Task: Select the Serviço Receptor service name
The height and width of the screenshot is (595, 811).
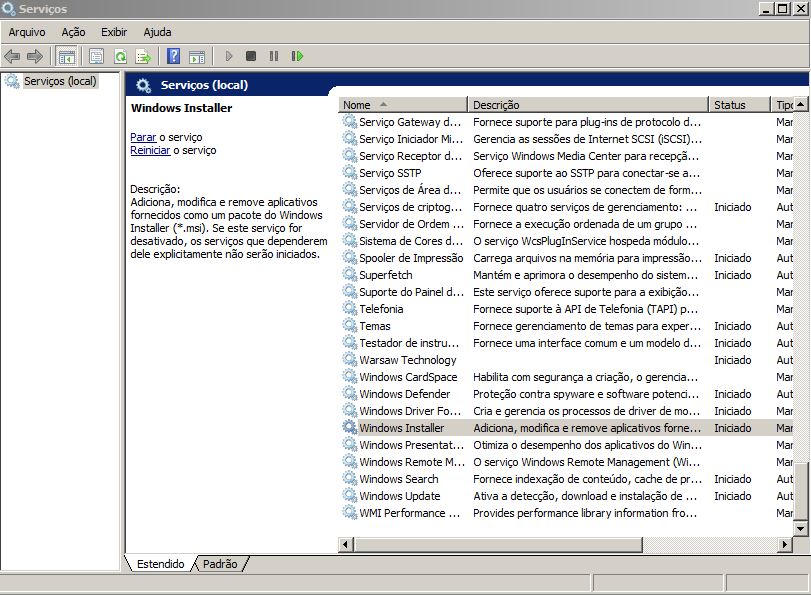Action: 410,156
